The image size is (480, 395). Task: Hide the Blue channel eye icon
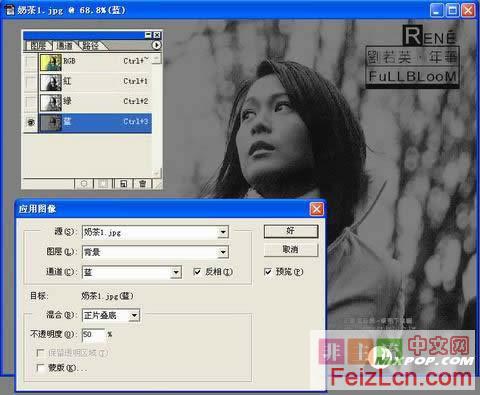pos(30,122)
